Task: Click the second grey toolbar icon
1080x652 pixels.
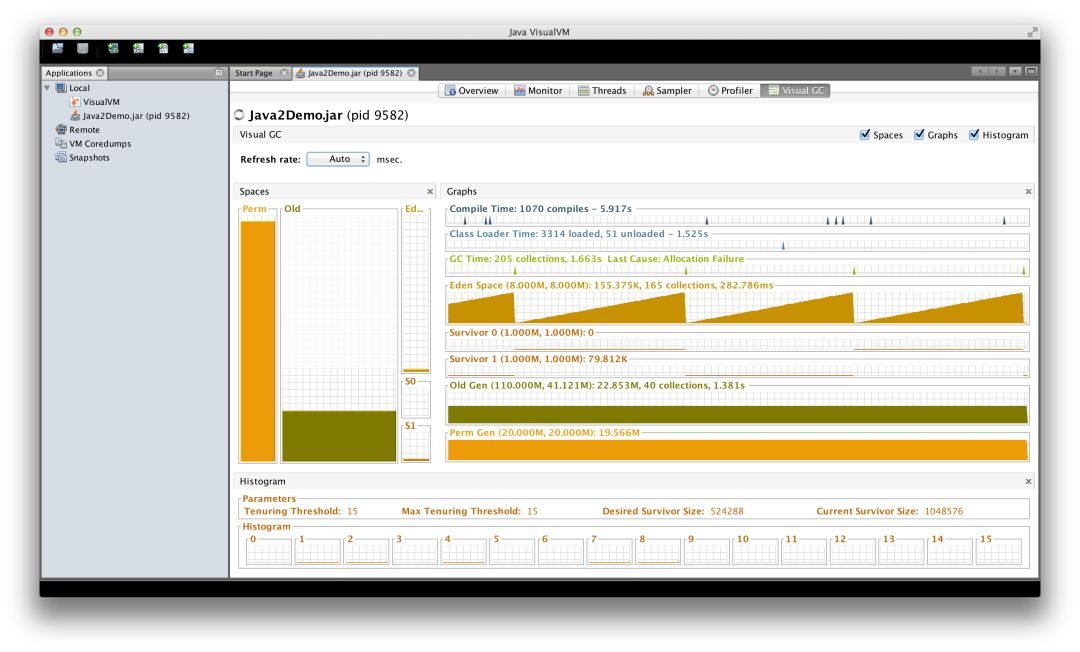Action: tap(83, 48)
